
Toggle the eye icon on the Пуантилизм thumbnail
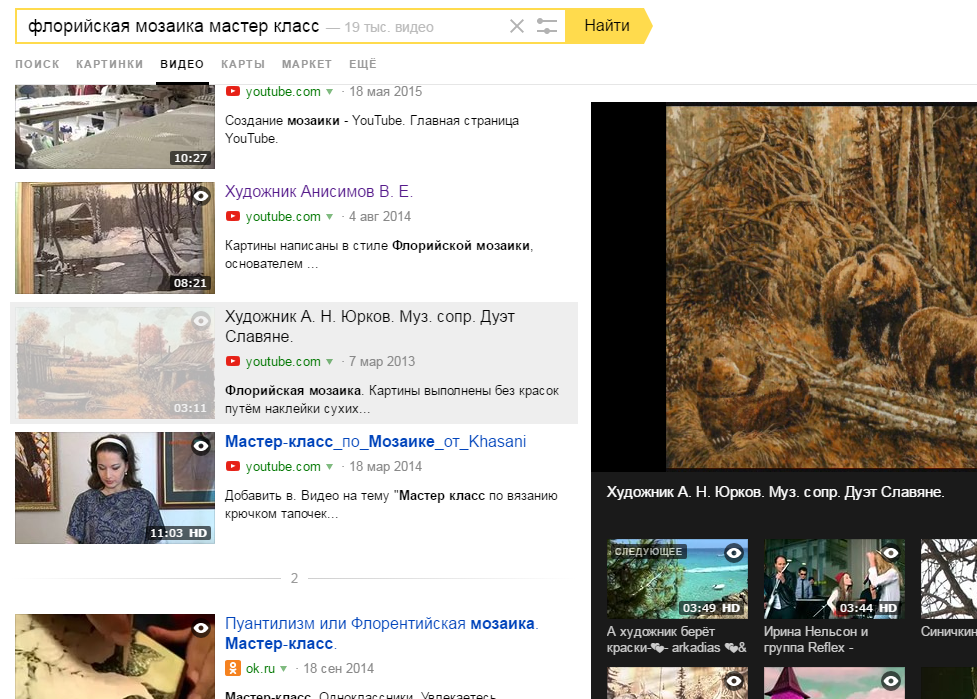(201, 628)
